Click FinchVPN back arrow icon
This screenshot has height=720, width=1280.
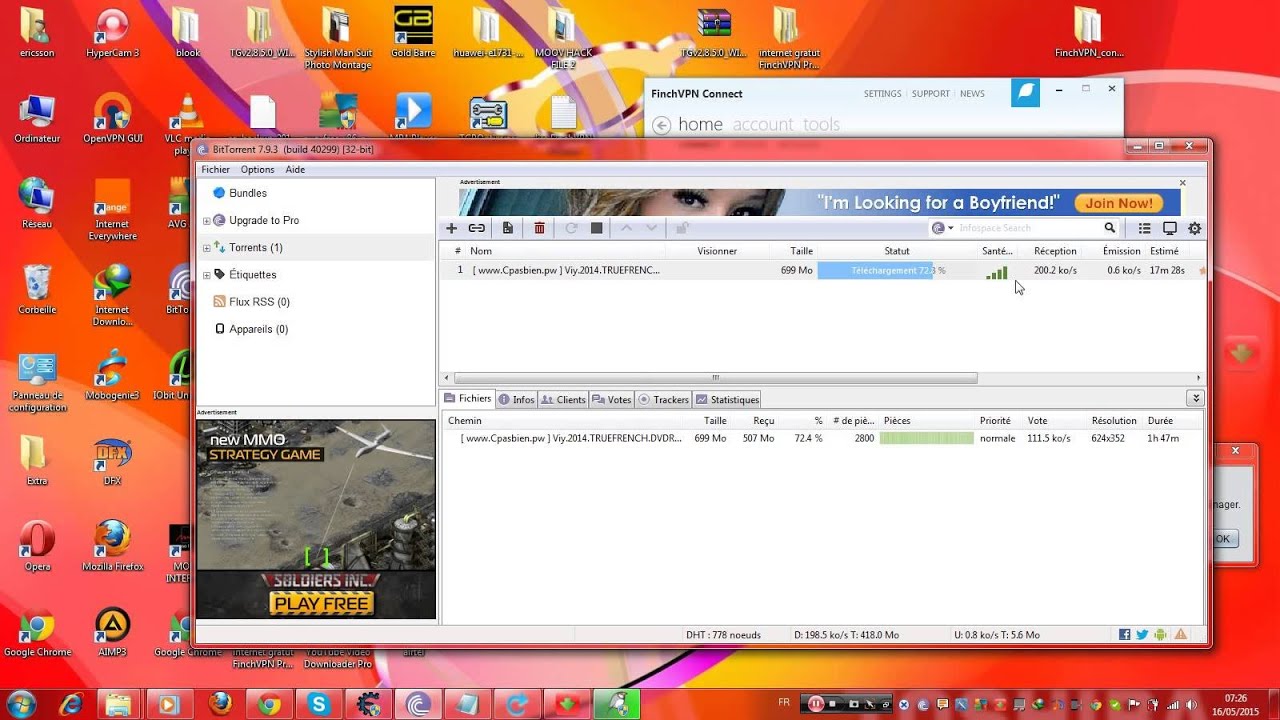point(661,125)
